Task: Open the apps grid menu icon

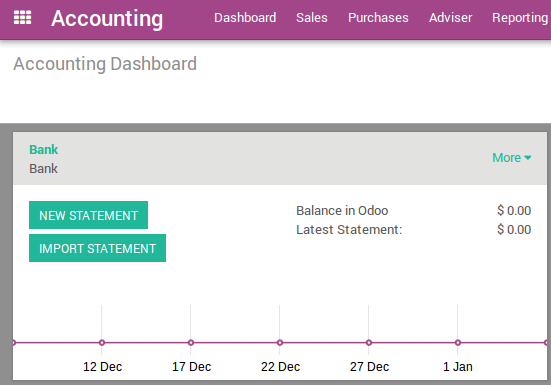Action: [22, 18]
